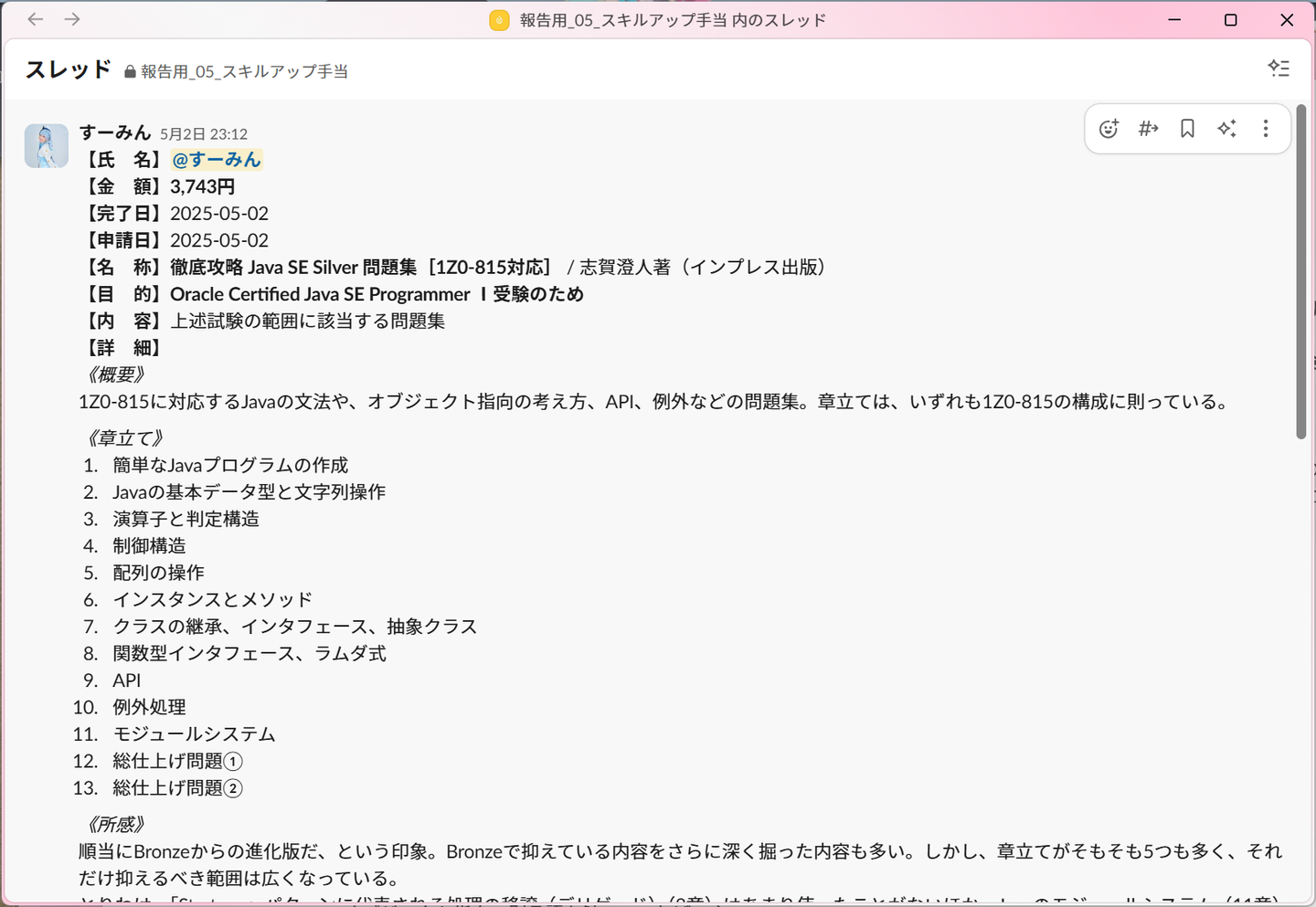Click the スレッド heading
Screen dimensions: 1316x907
point(69,69)
